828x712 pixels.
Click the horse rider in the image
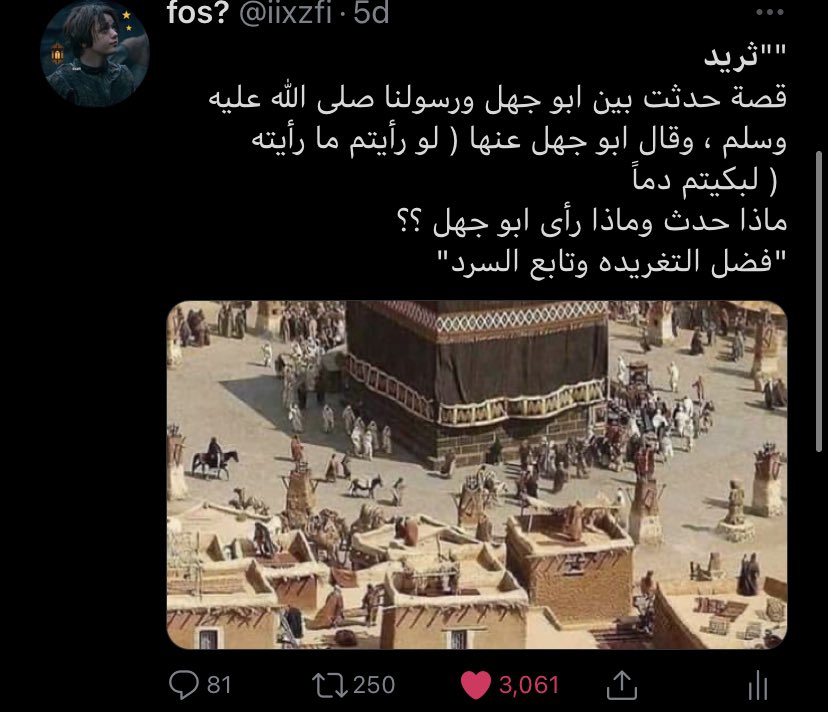(x=214, y=458)
